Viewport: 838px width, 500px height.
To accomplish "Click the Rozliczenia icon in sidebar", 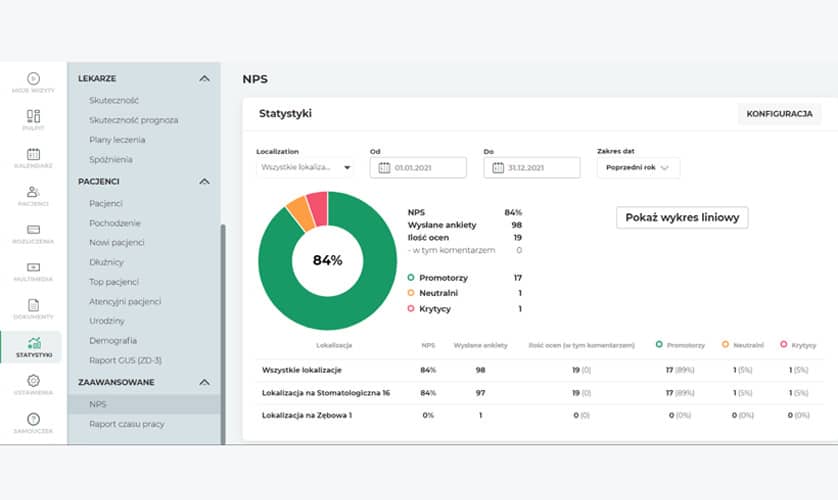I will (x=33, y=234).
